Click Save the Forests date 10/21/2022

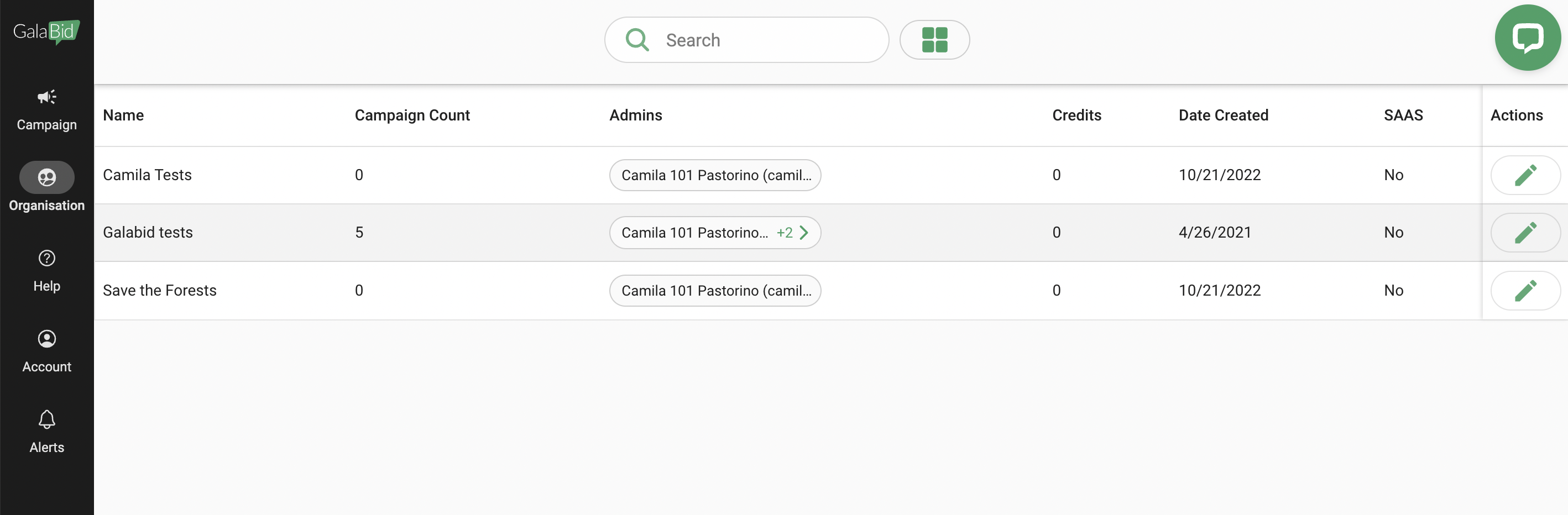1219,291
